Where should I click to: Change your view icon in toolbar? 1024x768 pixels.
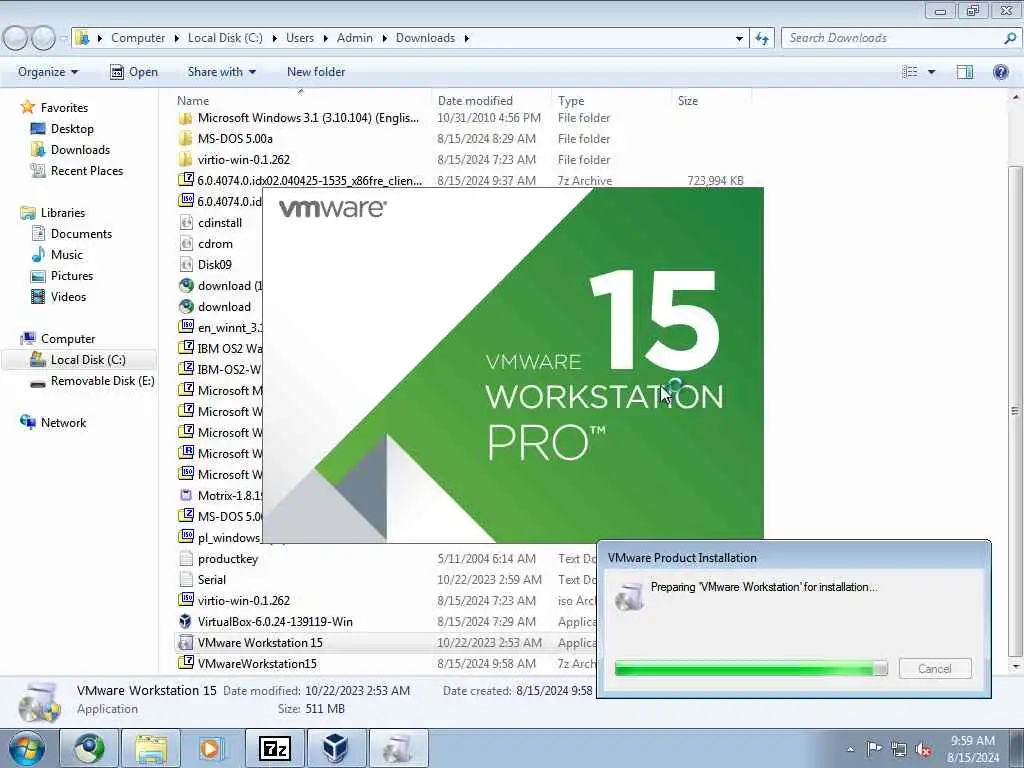coord(910,72)
